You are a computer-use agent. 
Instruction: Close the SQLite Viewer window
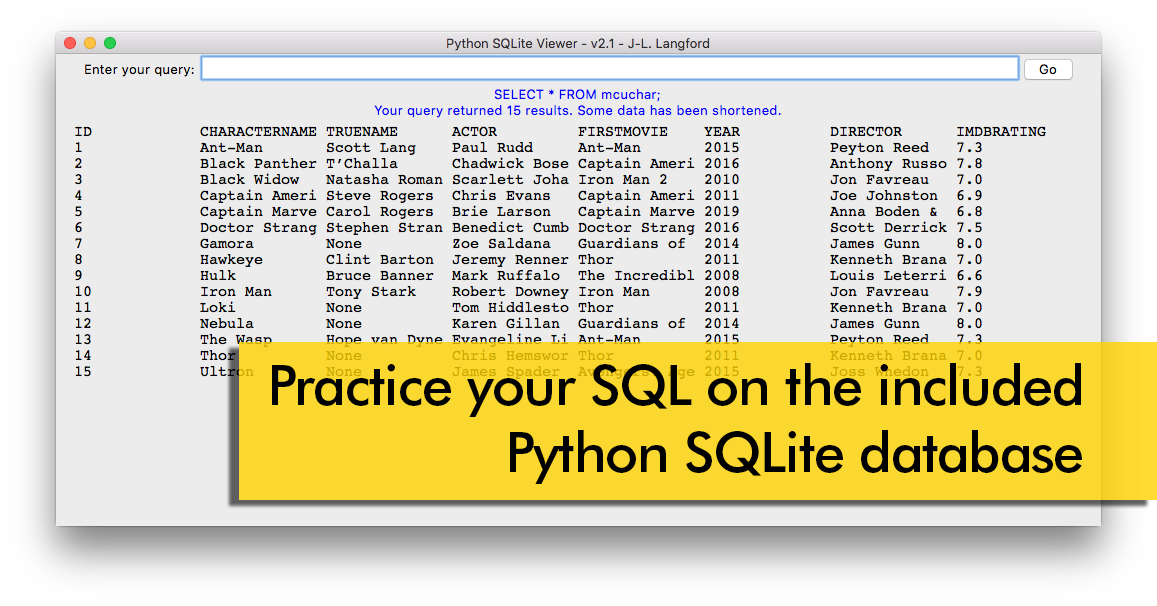[x=70, y=43]
